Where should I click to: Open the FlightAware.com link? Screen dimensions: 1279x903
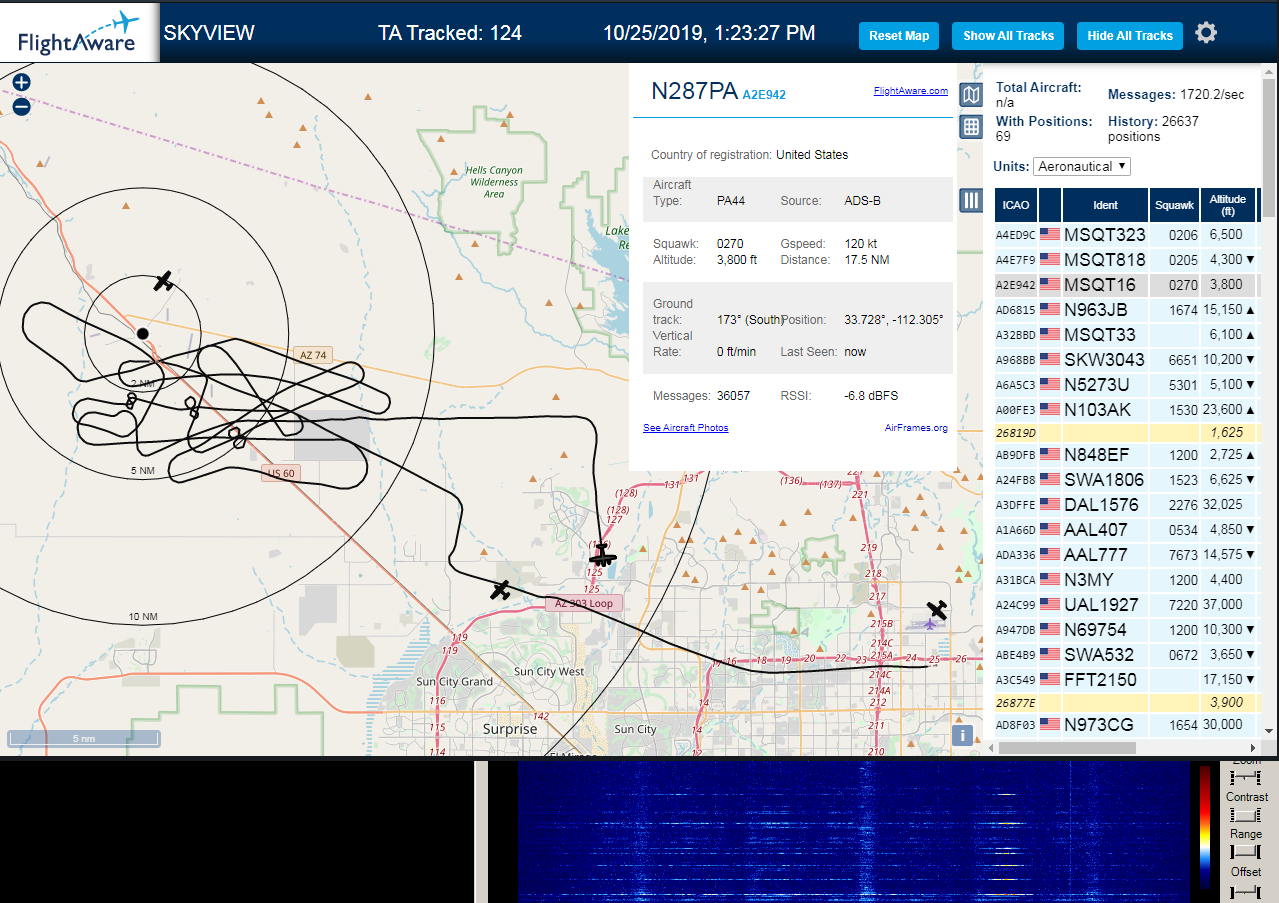[x=910, y=91]
